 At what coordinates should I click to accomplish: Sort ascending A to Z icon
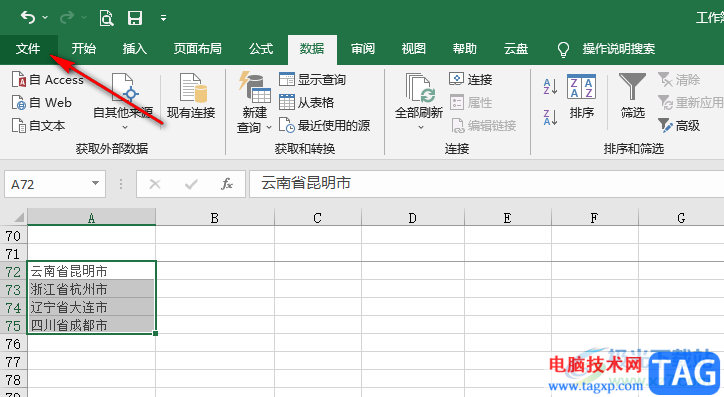(550, 86)
